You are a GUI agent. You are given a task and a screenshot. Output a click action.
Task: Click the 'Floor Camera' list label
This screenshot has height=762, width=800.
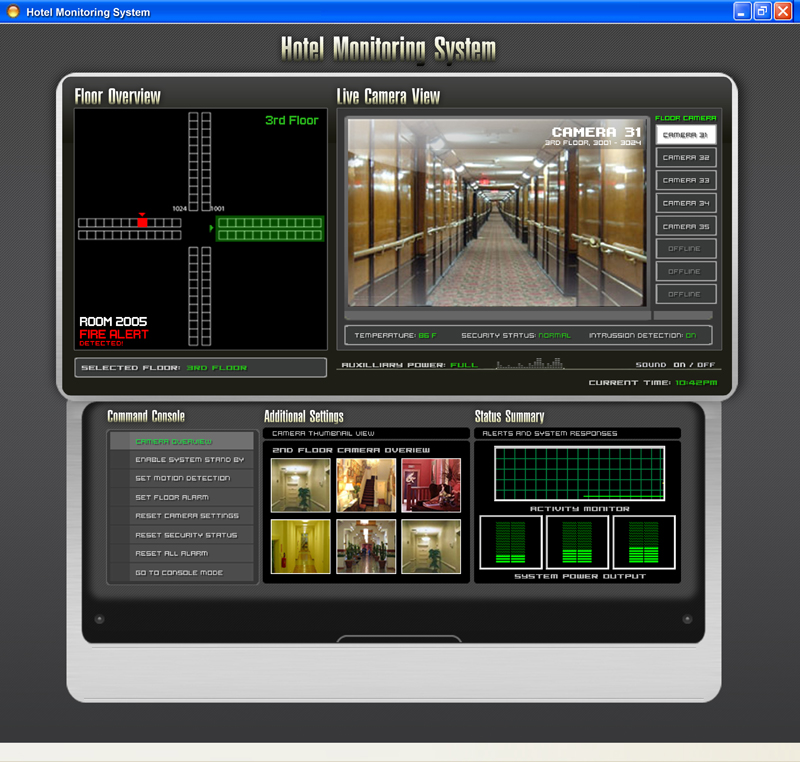(686, 118)
